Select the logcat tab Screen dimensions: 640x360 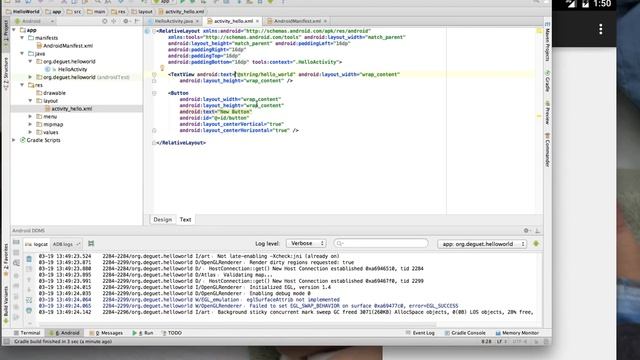click(x=37, y=244)
